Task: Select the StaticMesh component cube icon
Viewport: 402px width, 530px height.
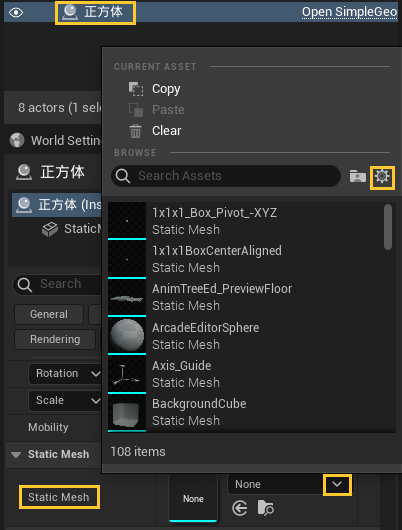Action: pos(50,230)
